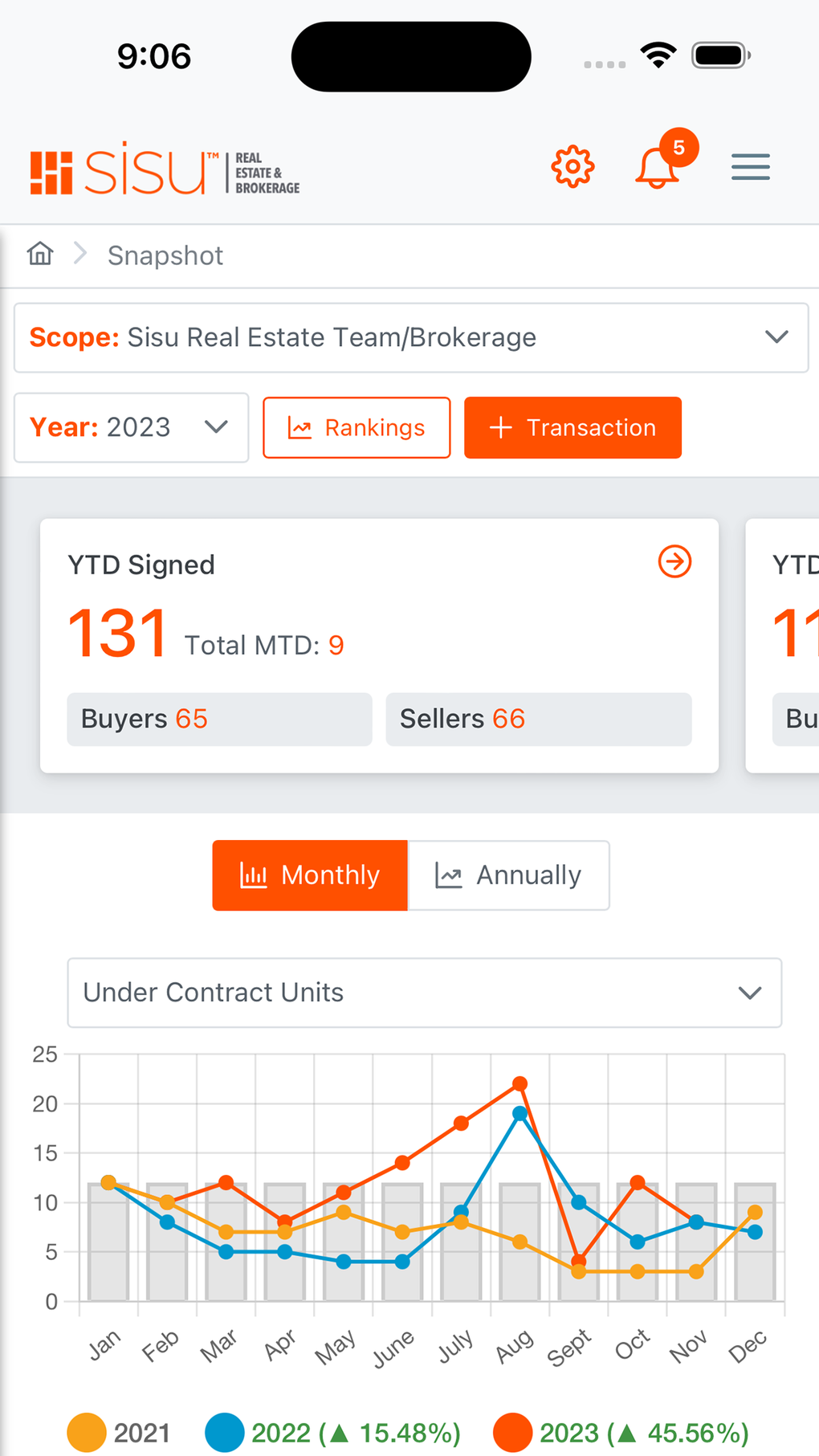The image size is (819, 1456).
Task: Click the Rankings button
Action: 357,427
